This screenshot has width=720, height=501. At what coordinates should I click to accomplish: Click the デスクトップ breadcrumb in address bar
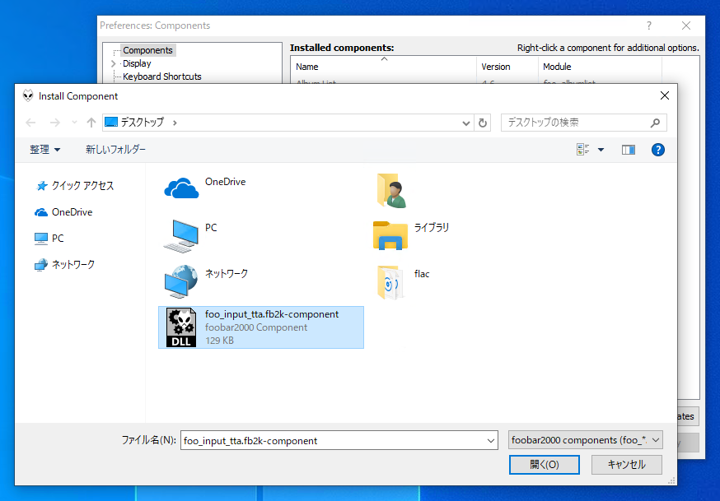point(142,122)
